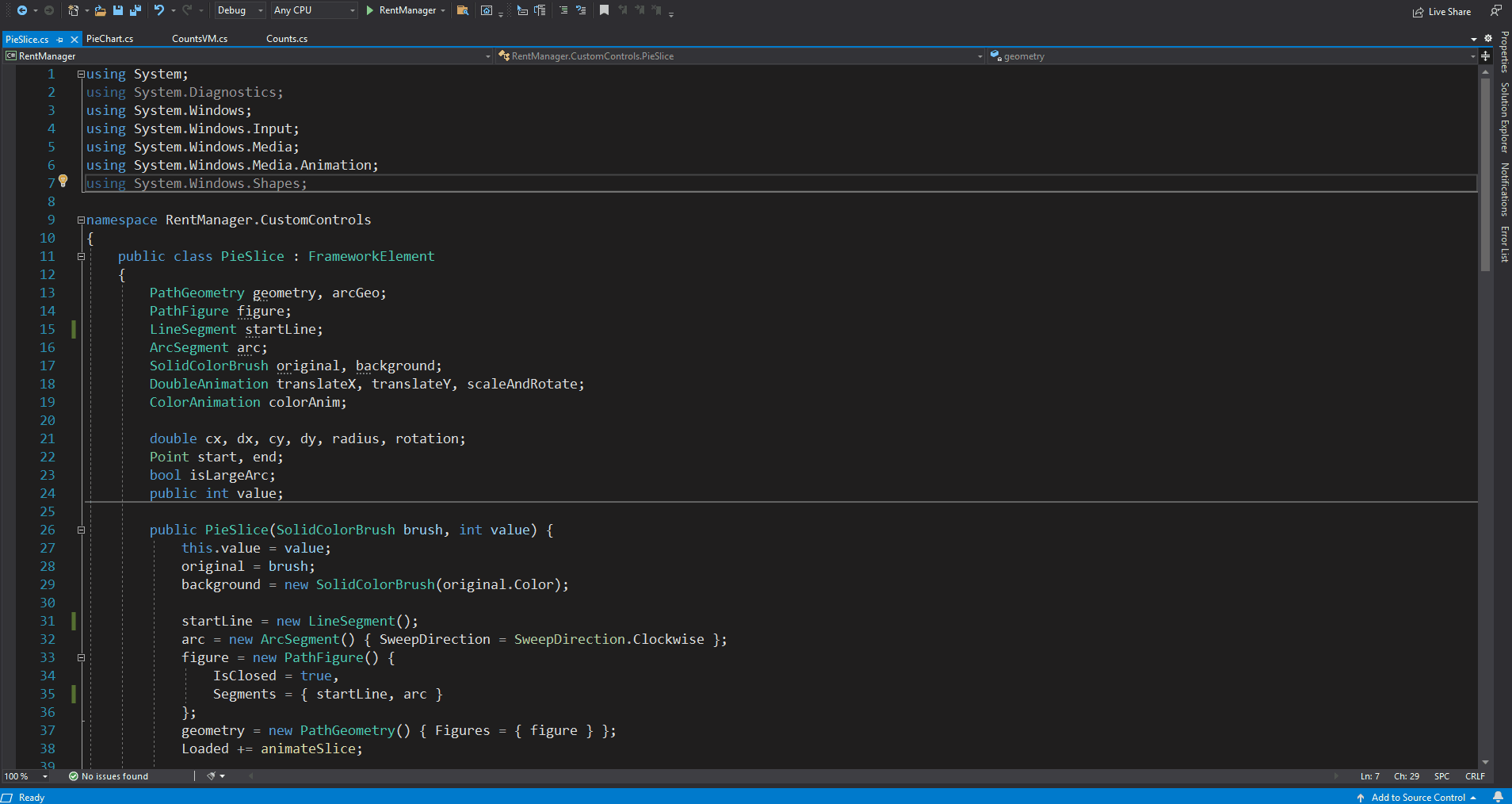Screen dimensions: 1512x804
Task: Click the vertical scrollbar thumb in the editor
Action: point(1486,174)
